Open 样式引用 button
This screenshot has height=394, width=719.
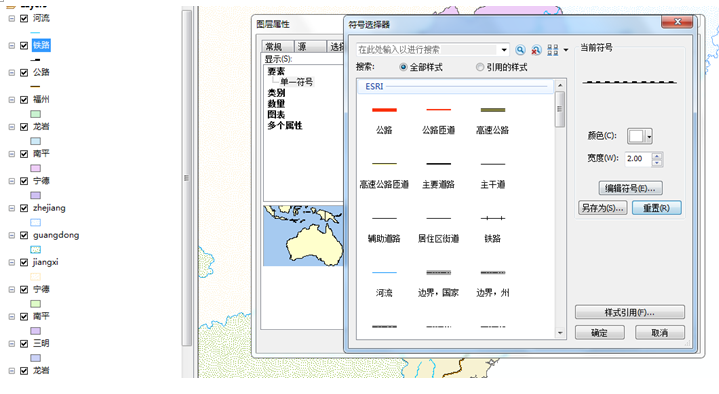point(630,312)
